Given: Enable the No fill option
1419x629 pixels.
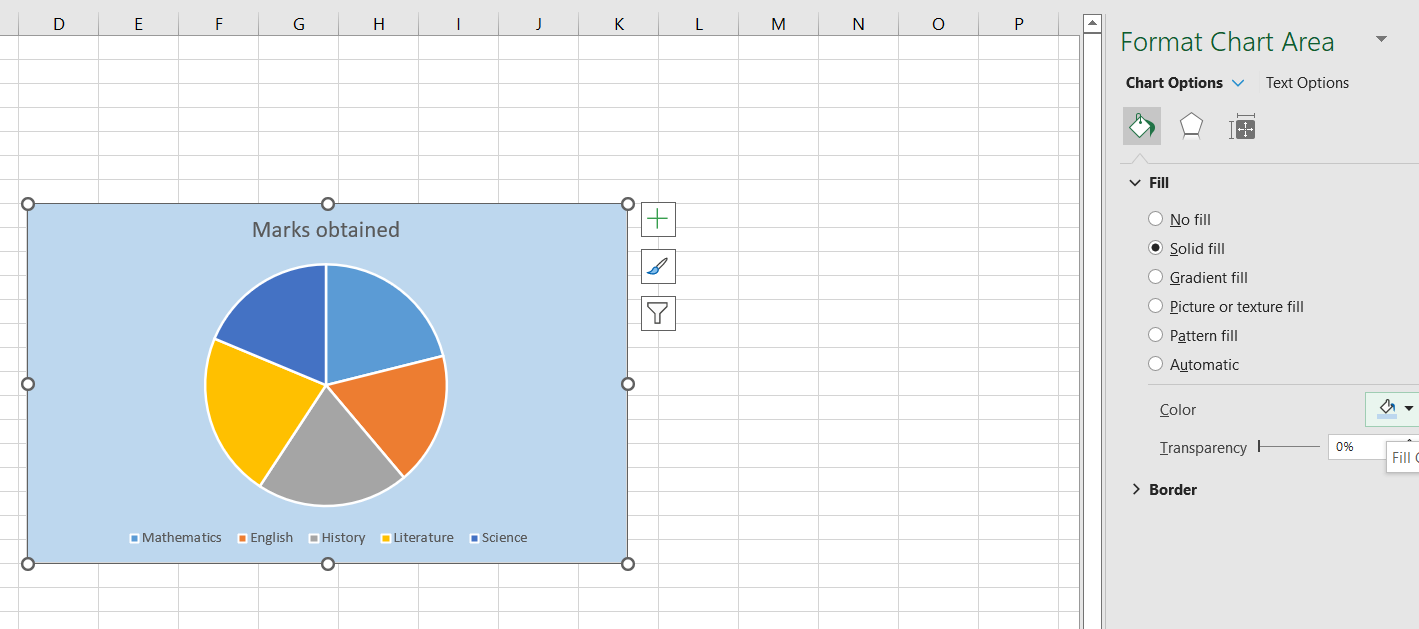Looking at the screenshot, I should click(x=1156, y=219).
